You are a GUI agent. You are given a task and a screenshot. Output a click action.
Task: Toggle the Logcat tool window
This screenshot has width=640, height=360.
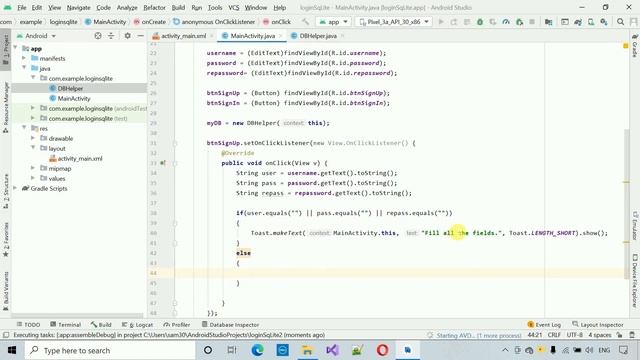[138, 324]
